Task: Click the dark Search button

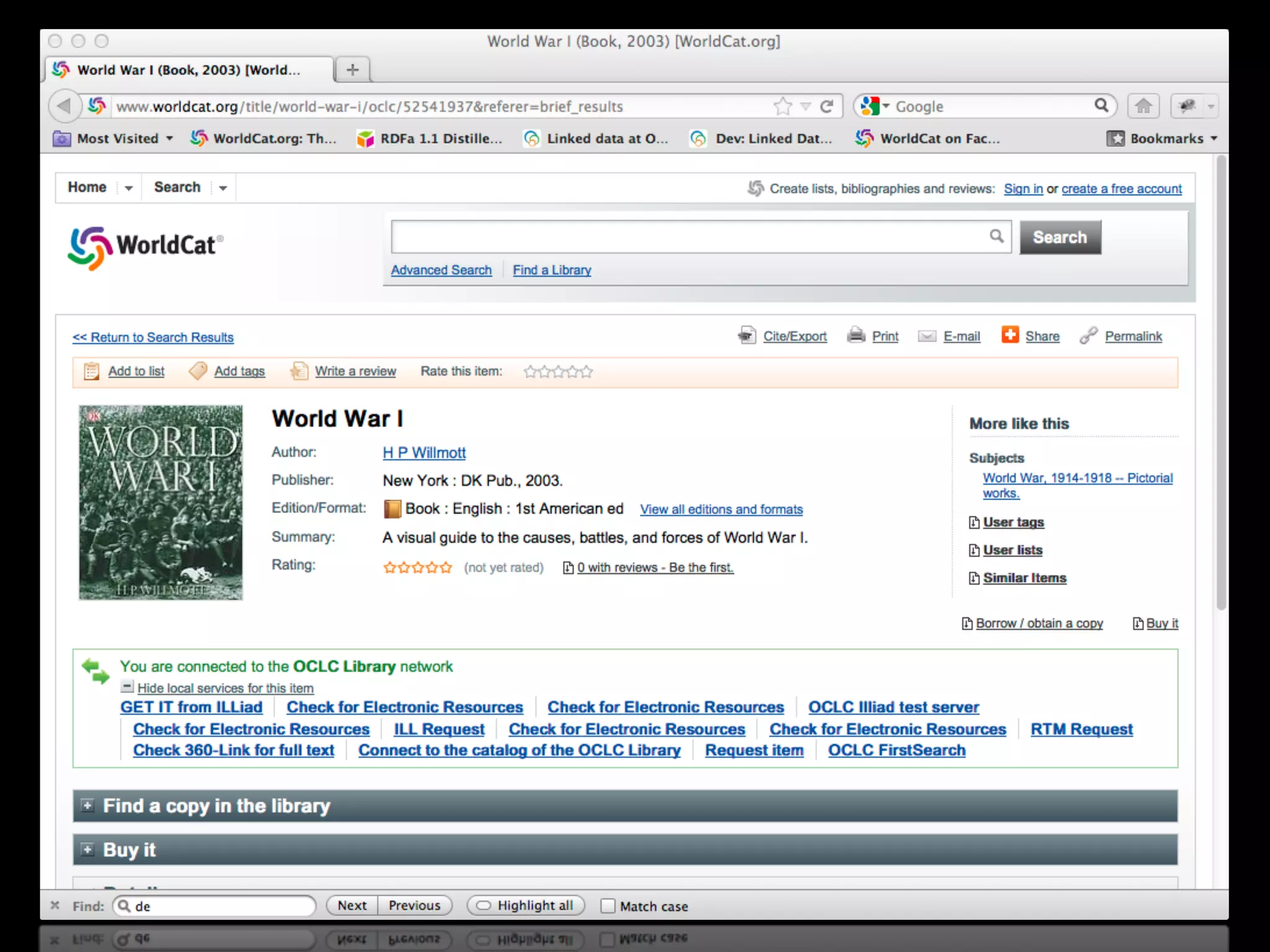Action: pos(1060,237)
